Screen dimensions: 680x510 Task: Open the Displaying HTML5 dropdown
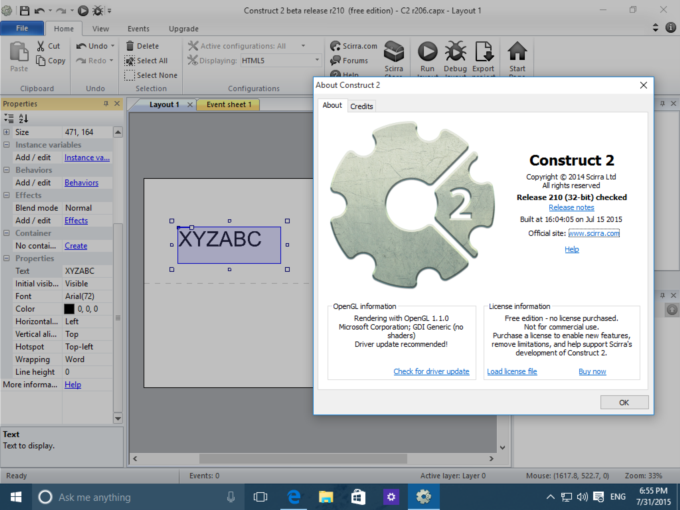click(317, 60)
